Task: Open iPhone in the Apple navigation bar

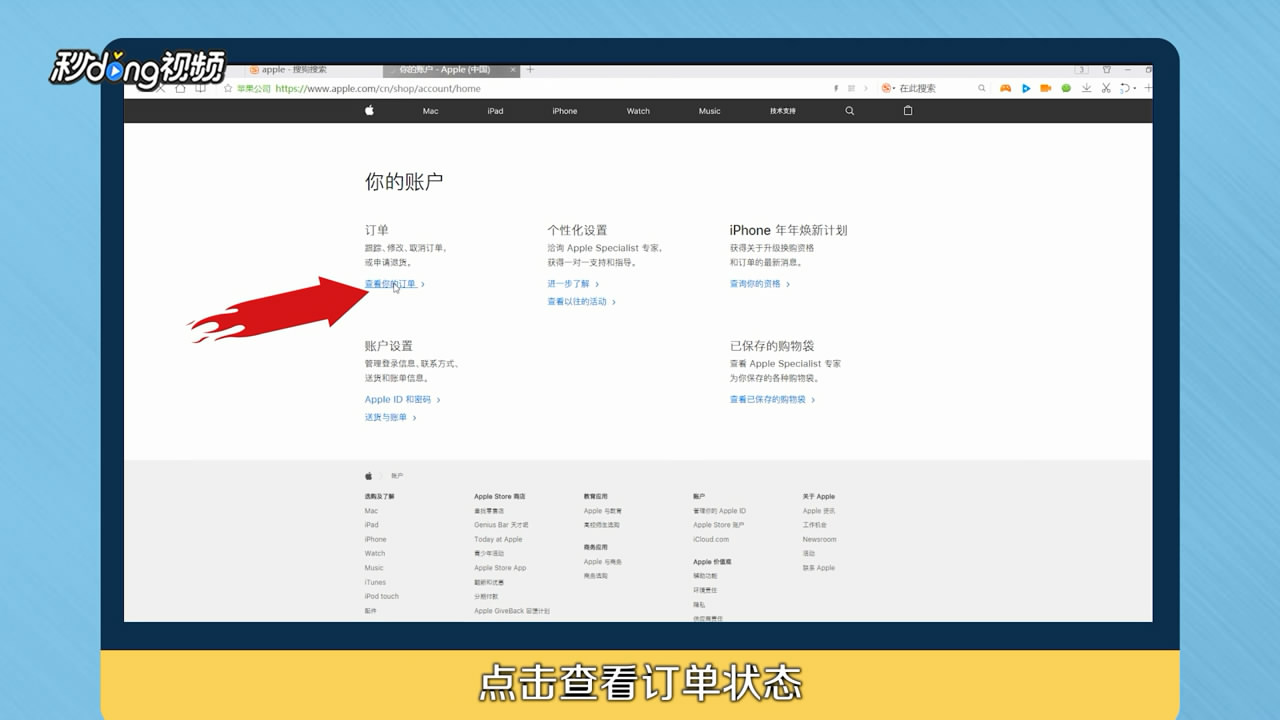Action: 565,111
